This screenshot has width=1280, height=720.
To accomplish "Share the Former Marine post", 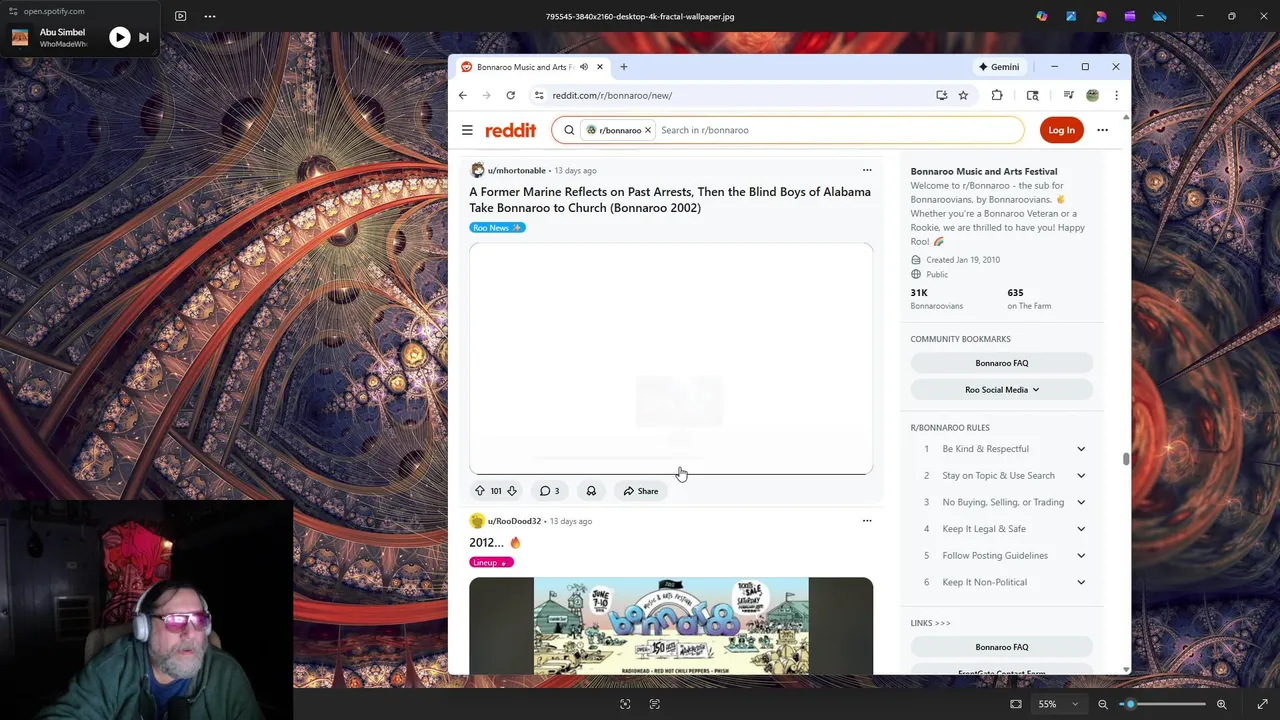I will click(x=641, y=491).
